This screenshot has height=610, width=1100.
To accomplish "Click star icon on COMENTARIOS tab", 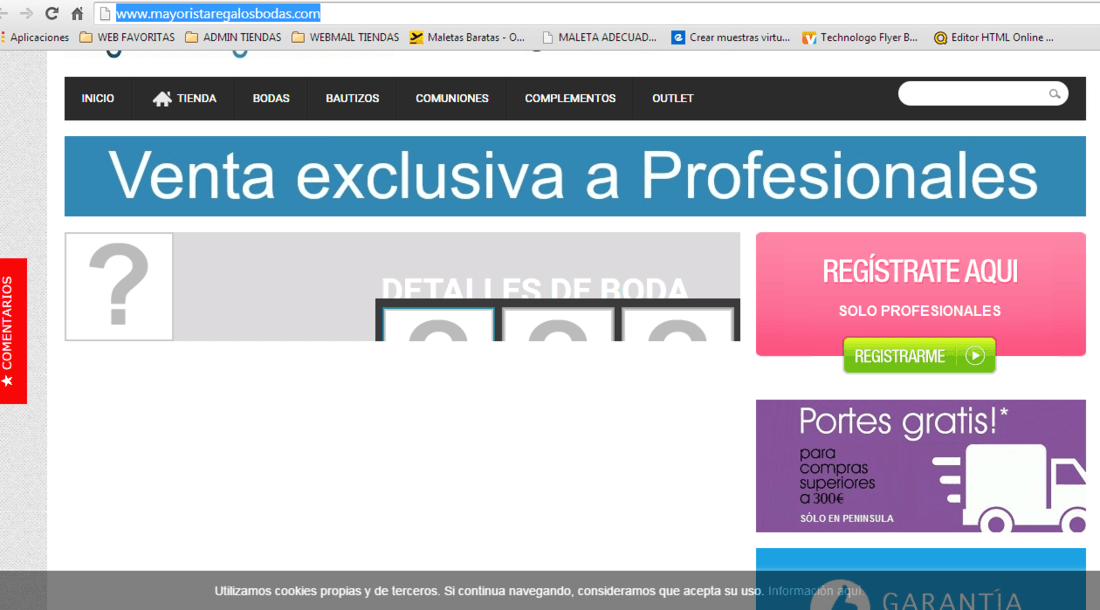I will [x=7, y=381].
